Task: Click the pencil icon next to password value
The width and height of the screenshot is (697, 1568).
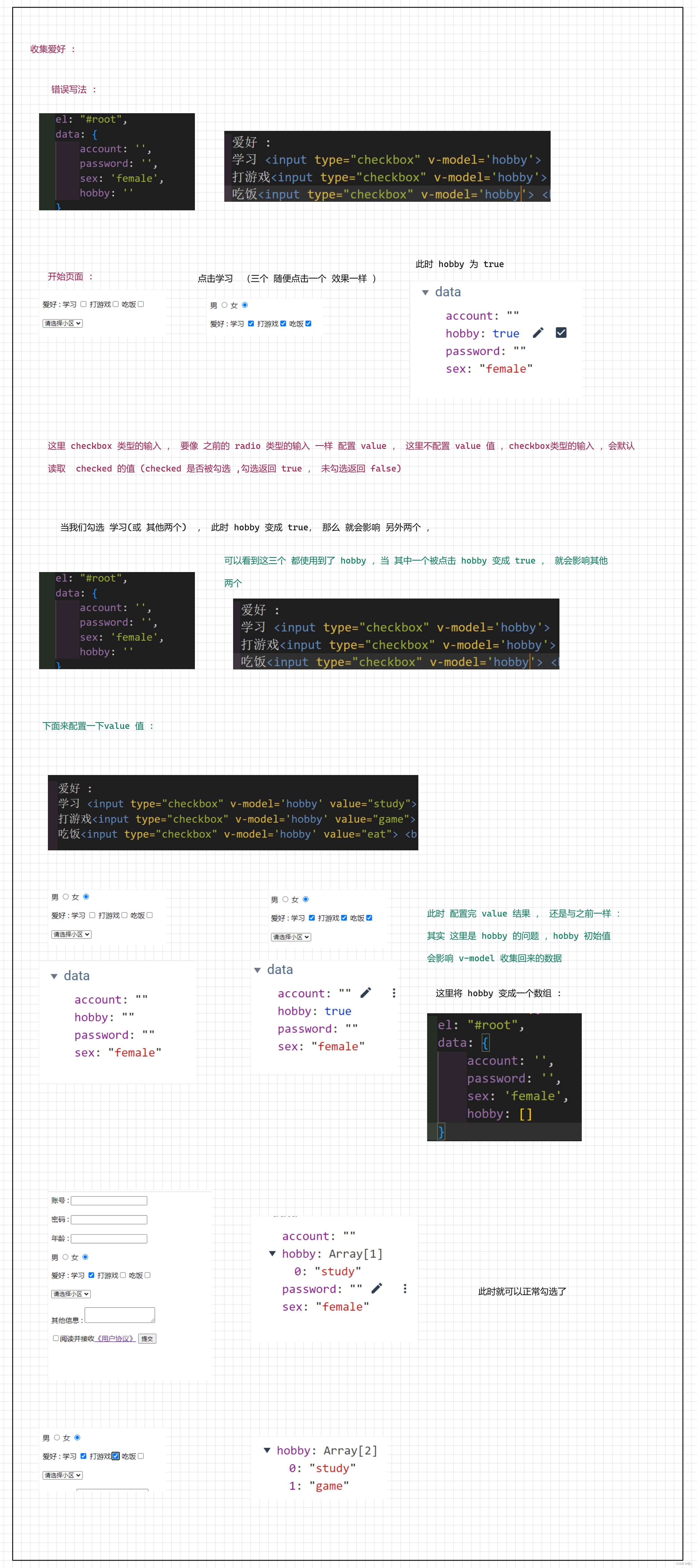Action: [377, 1288]
